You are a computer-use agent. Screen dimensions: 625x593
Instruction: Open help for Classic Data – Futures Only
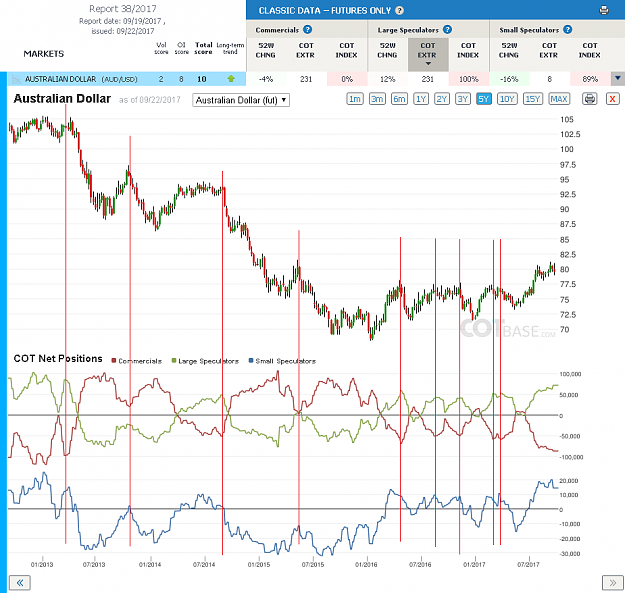pos(399,11)
